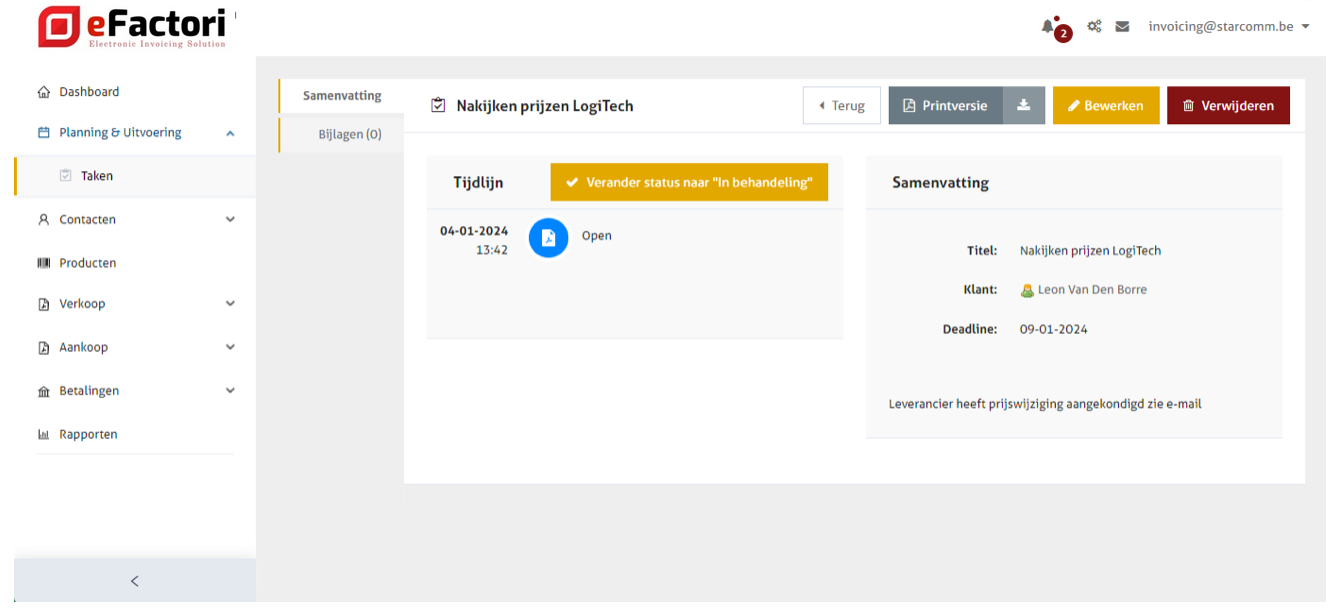Open Taken in the sidebar

tap(97, 176)
